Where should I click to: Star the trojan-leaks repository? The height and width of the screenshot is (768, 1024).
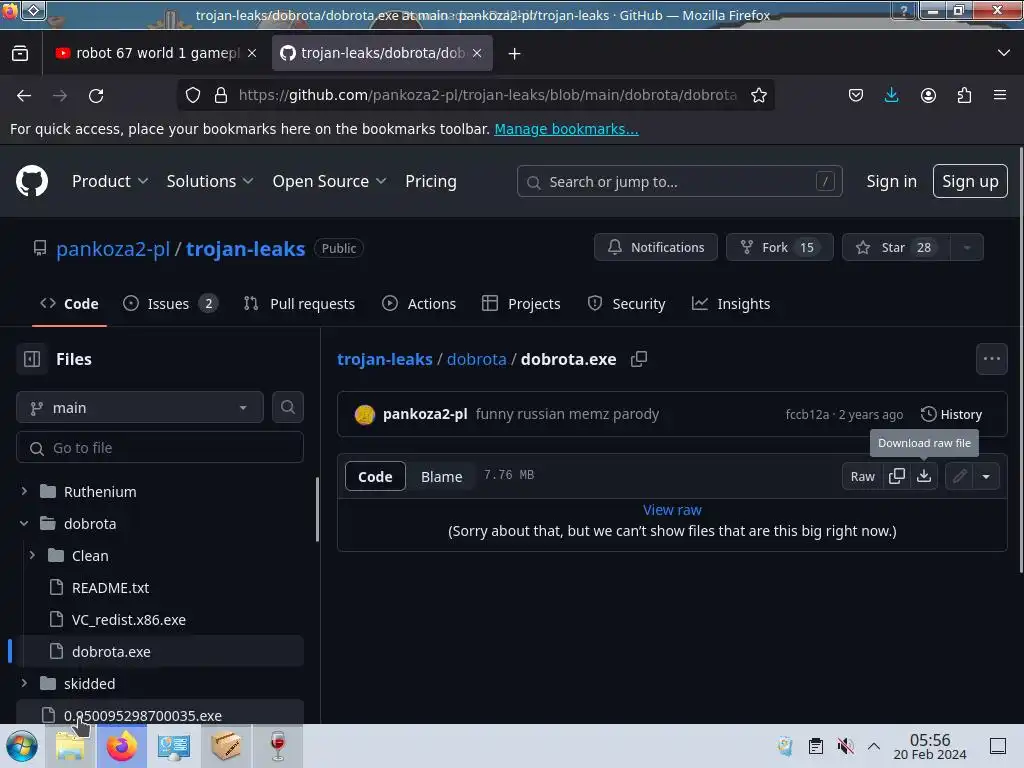(896, 248)
